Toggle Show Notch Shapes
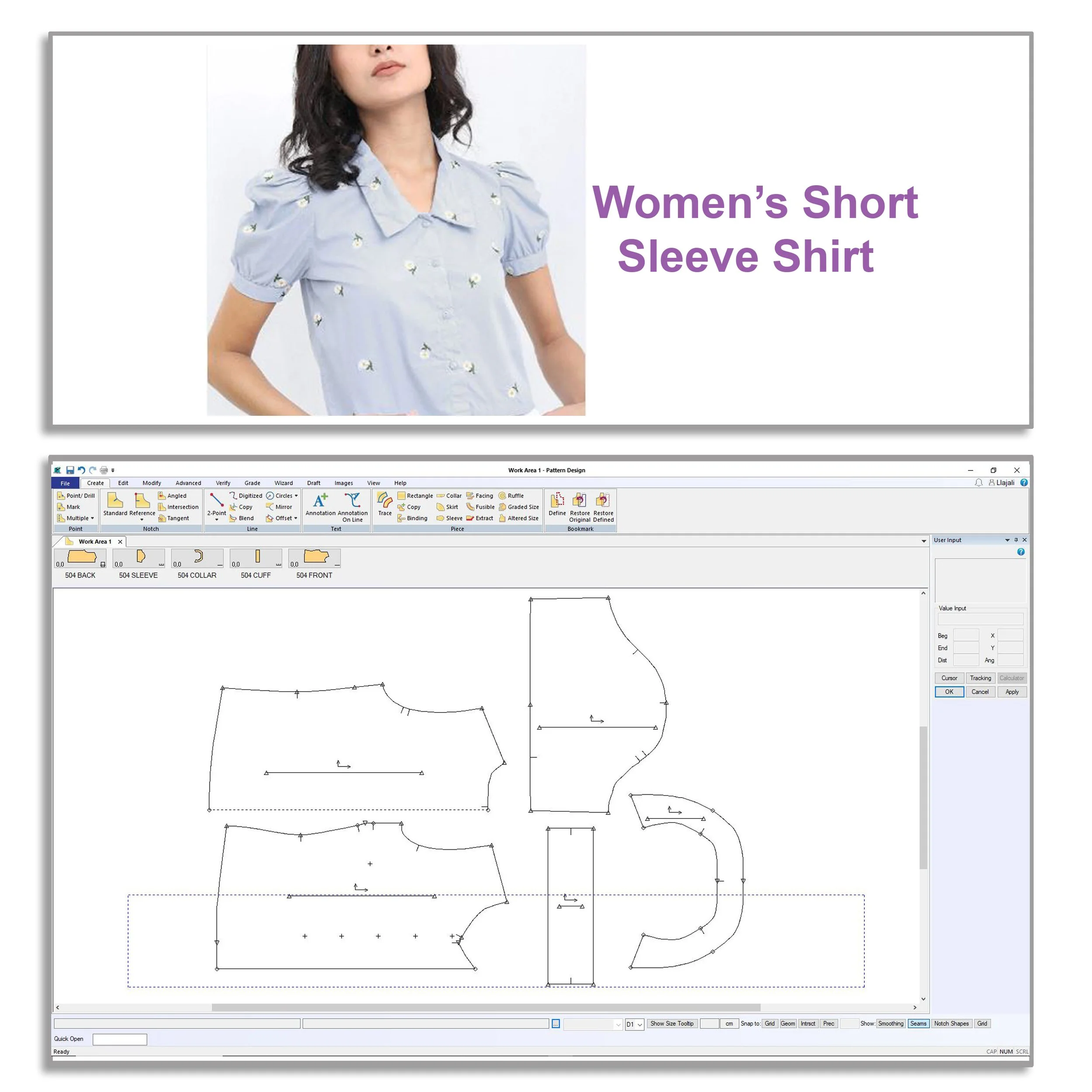Image resolution: width=1092 pixels, height=1092 pixels. 951,1023
